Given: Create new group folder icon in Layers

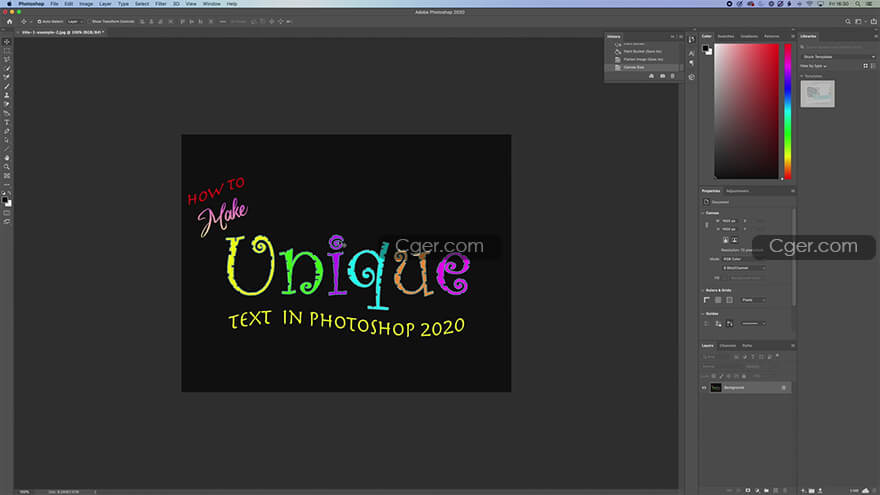Looking at the screenshot, I should [x=766, y=491].
